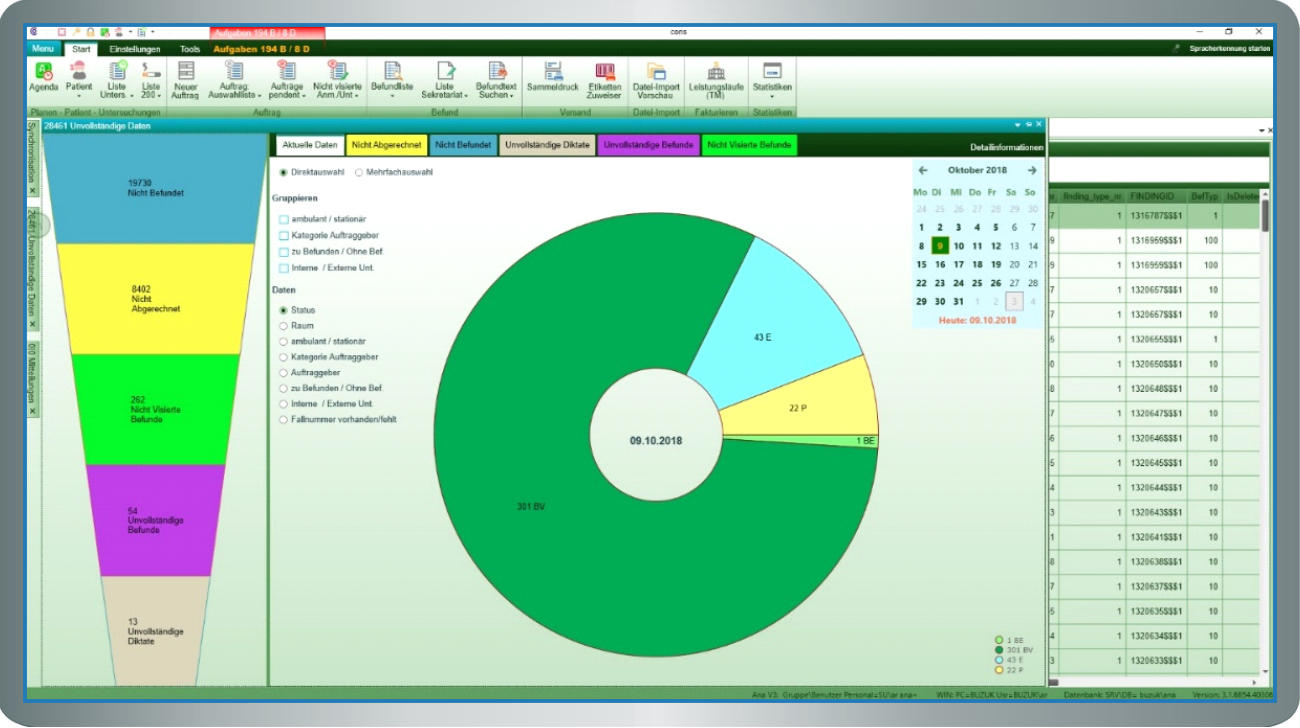The width and height of the screenshot is (1300, 728).
Task: Open Etiketten Zuweiser label tool
Action: [x=605, y=72]
